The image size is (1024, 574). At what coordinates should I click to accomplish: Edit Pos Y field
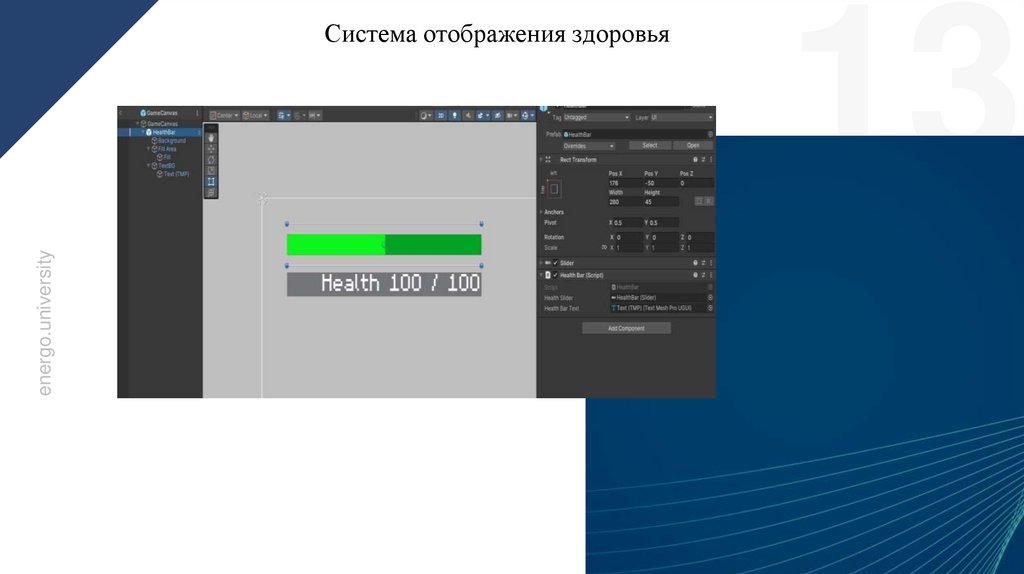pyautogui.click(x=660, y=183)
